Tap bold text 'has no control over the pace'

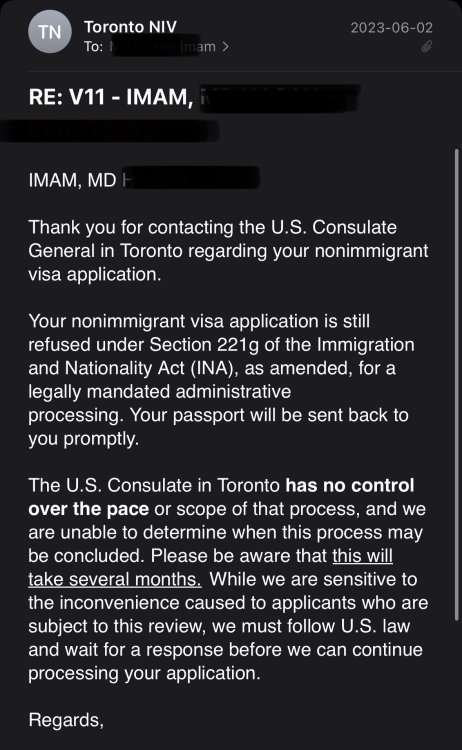click(221, 497)
